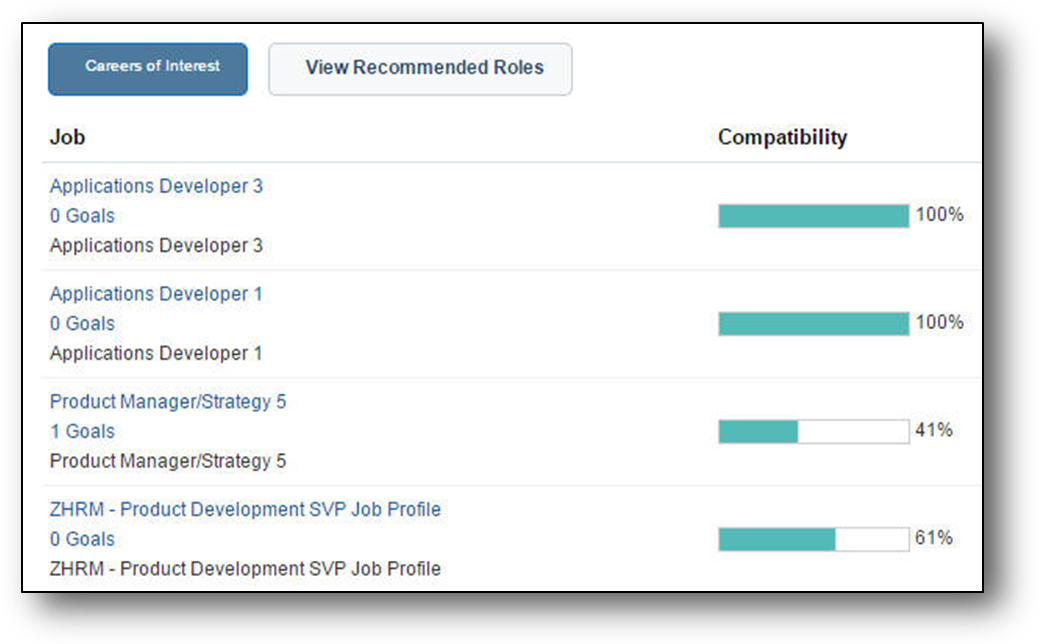Viewport: 1040px width, 644px height.
Task: Click Applications Developer 1 compatibility bar
Action: (813, 324)
